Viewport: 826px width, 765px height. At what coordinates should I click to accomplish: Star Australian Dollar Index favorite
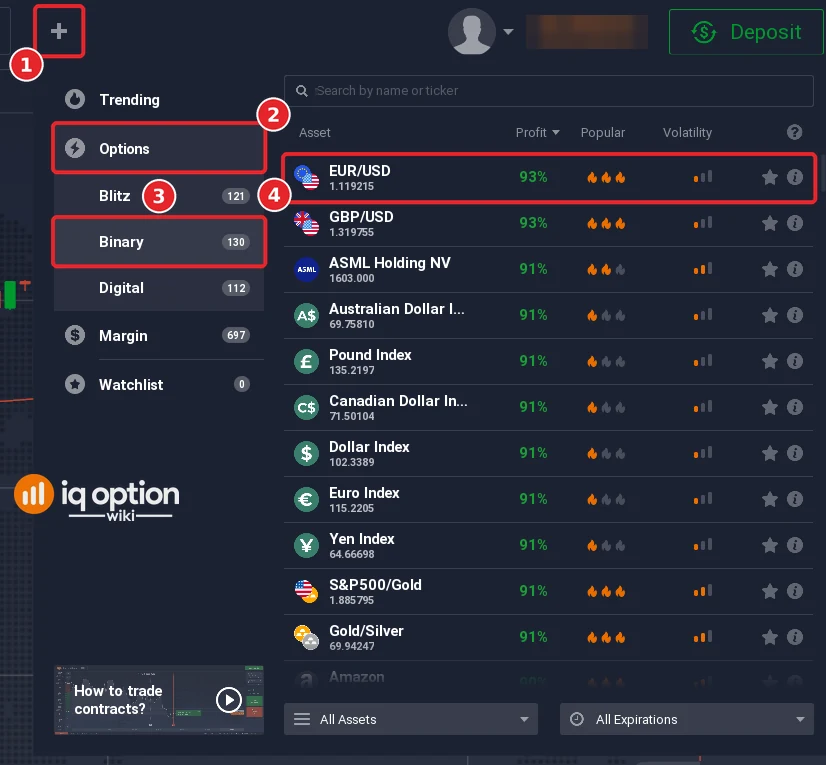click(x=770, y=315)
